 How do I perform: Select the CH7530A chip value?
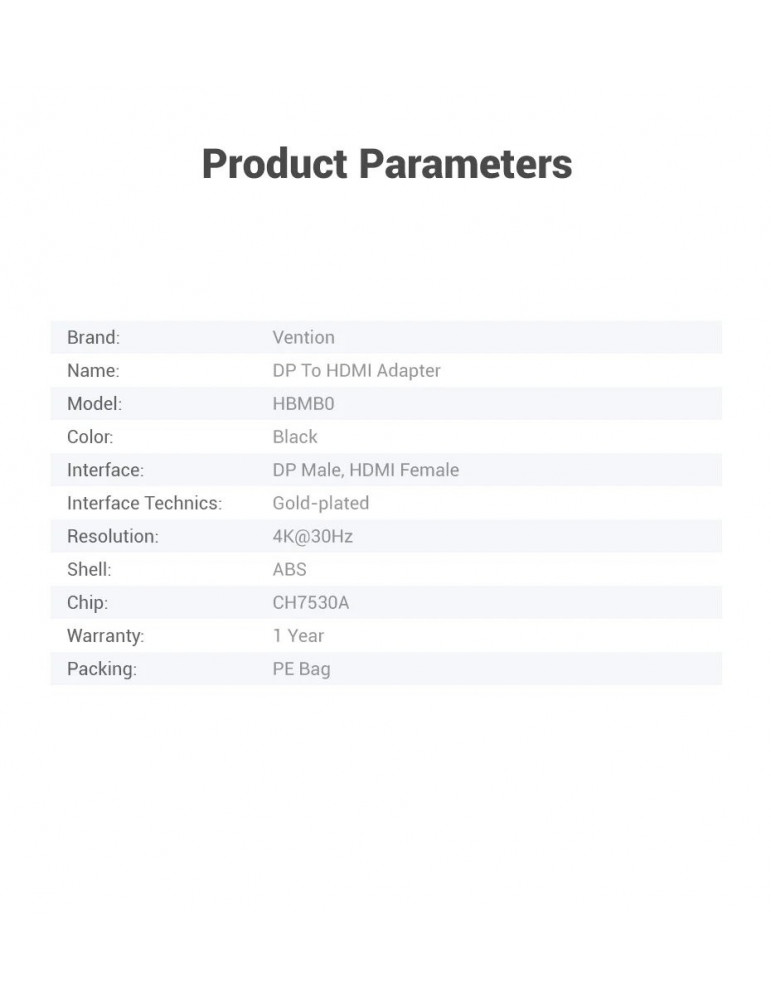pyautogui.click(x=310, y=602)
